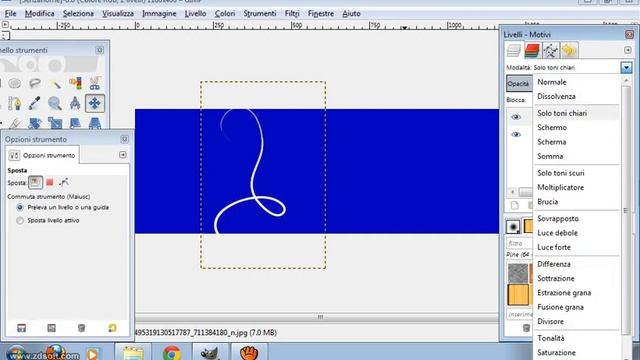Set Sposta mode to layer
Image resolution: width=640 pixels, height=360 pixels.
(x=35, y=182)
